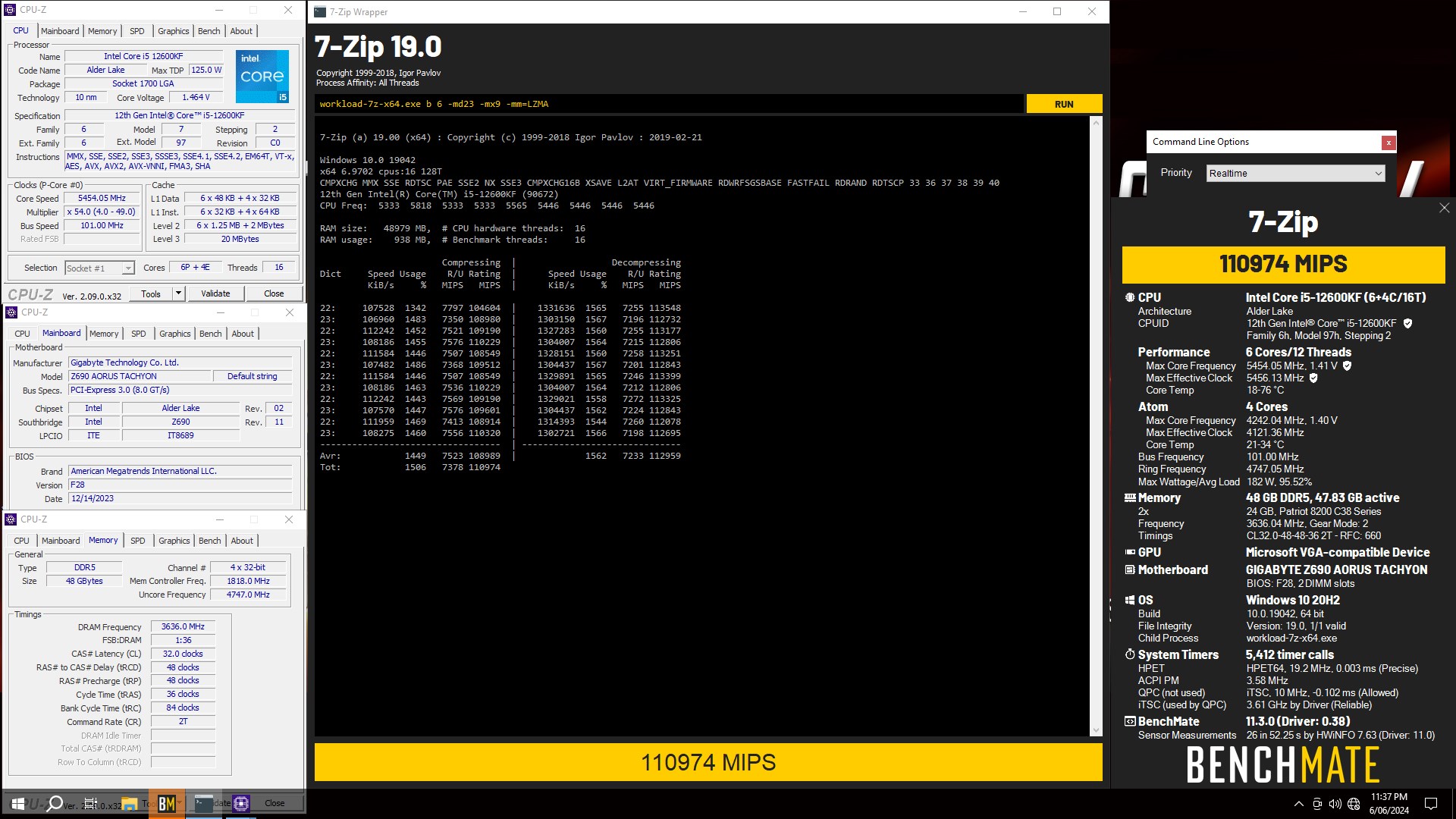Click the yellow 110974 MIPS score in BenchMate
The height and width of the screenshot is (819, 1456).
point(1283,264)
